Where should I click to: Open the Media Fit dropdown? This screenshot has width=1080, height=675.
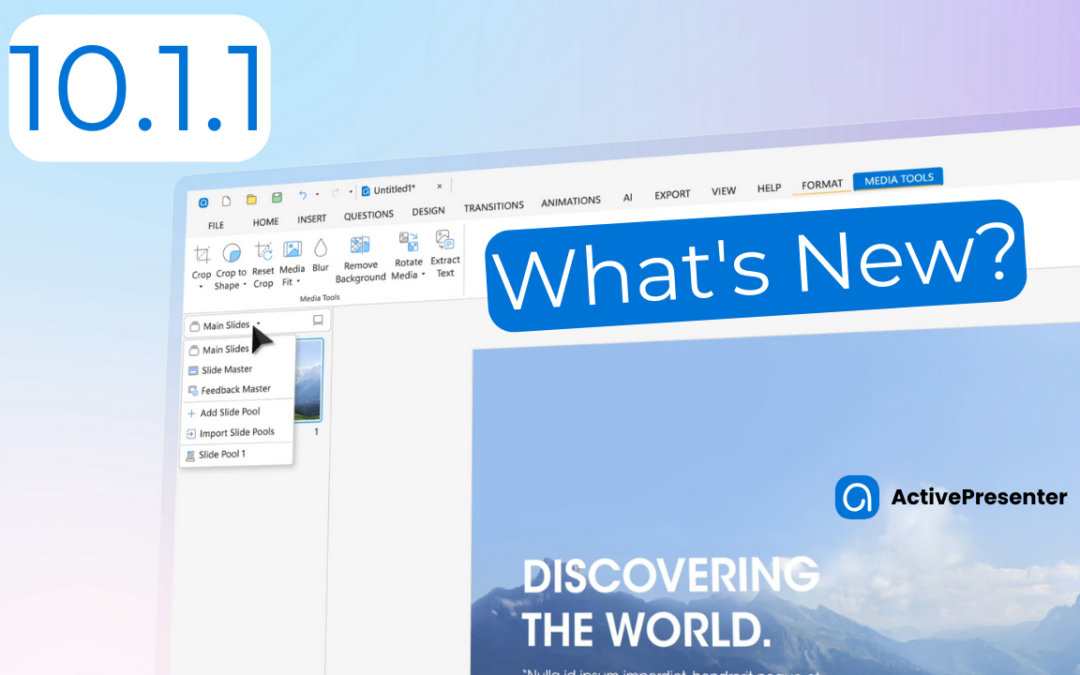pyautogui.click(x=298, y=282)
